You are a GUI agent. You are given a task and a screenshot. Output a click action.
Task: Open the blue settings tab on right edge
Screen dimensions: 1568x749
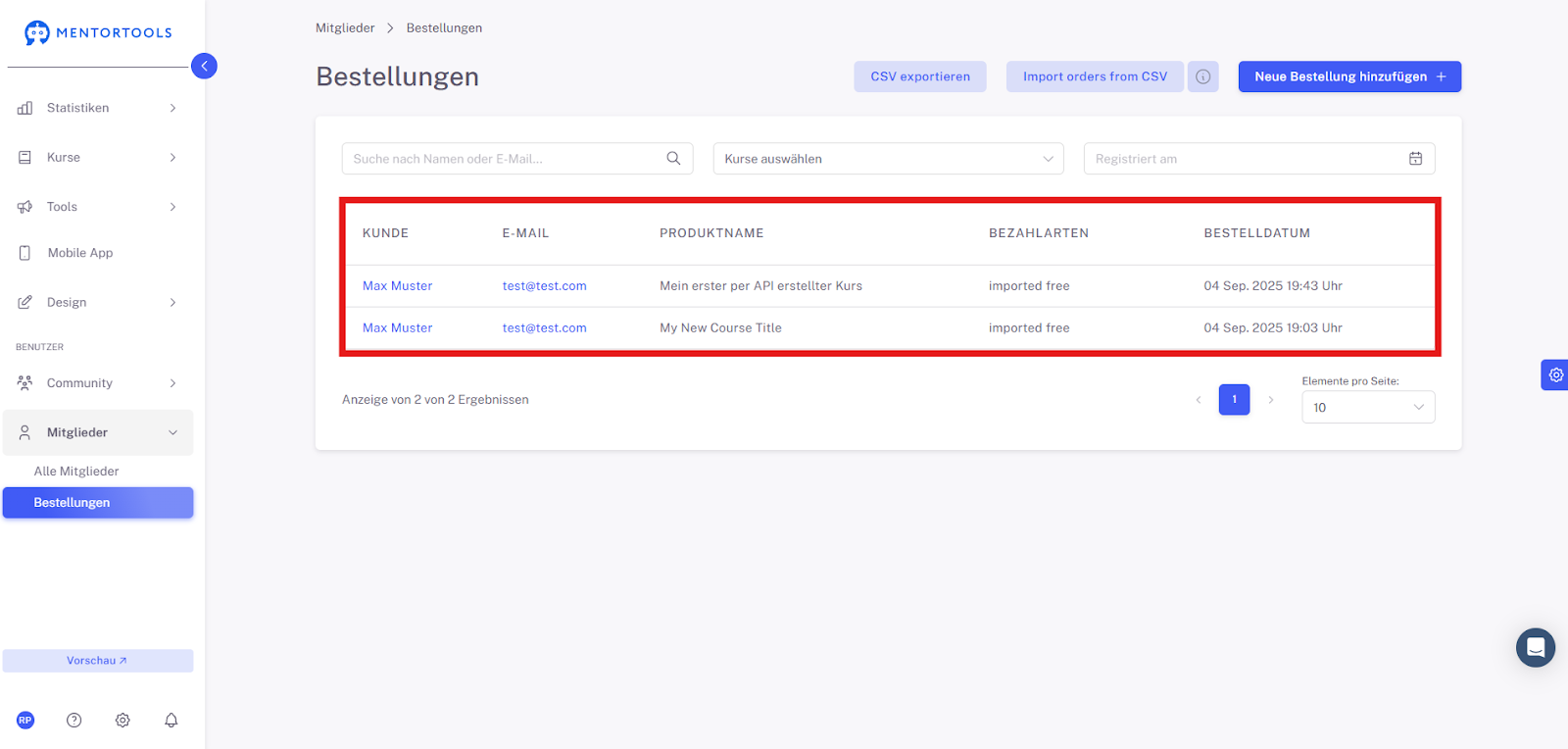point(1555,374)
